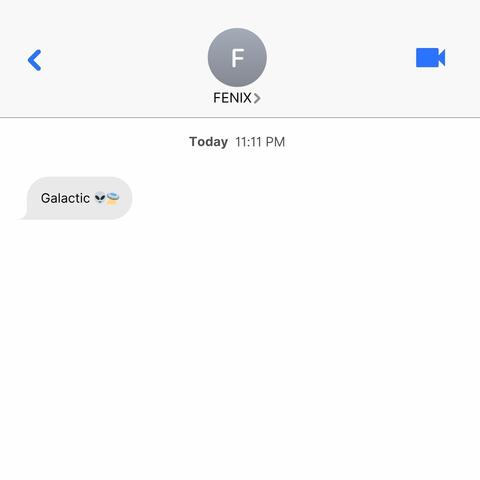
Task: Click blank space right of the Galactic bubble
Action: pos(300,198)
